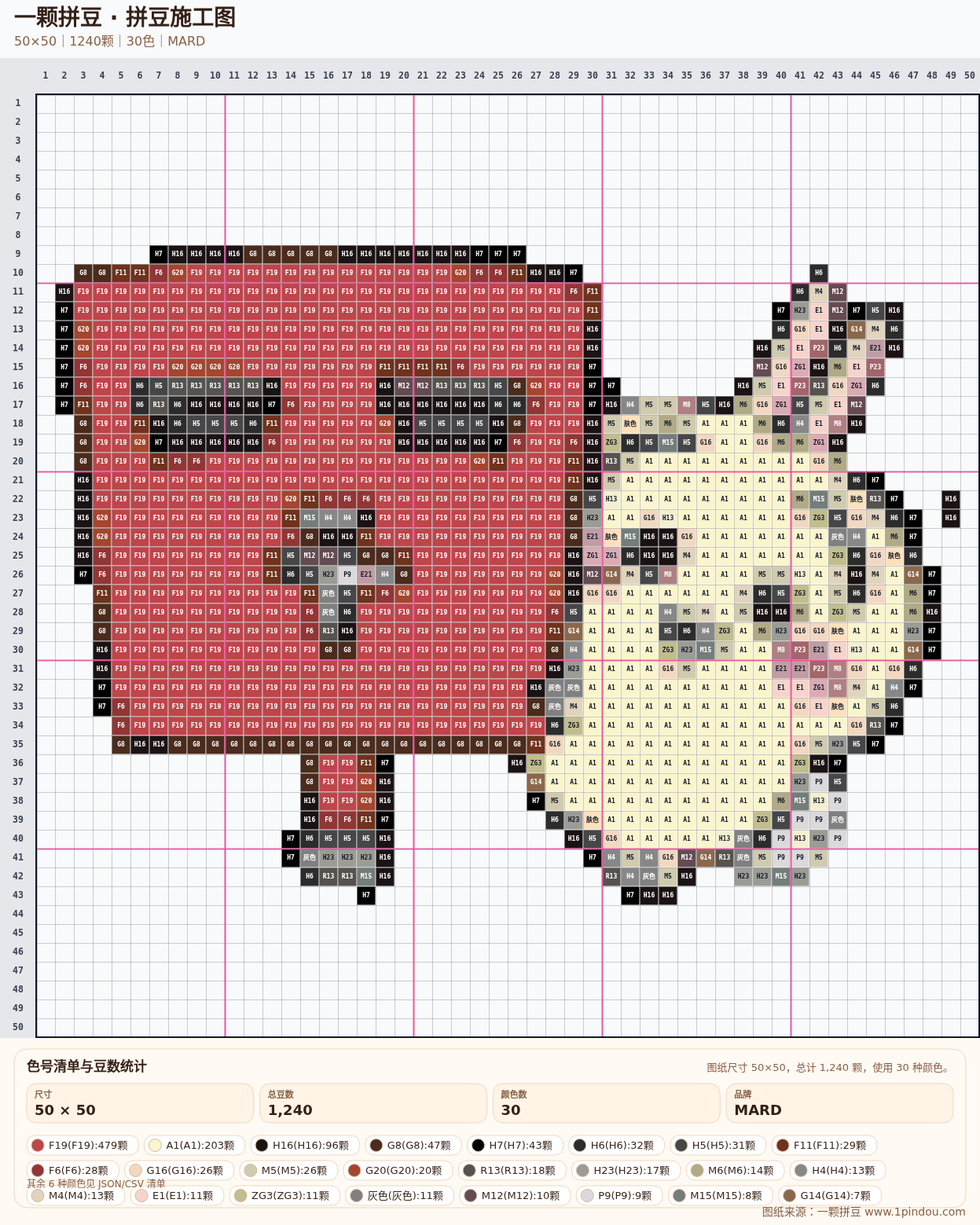
Task: Click the E21 bead cell in row 26
Action: pyautogui.click(x=366, y=574)
